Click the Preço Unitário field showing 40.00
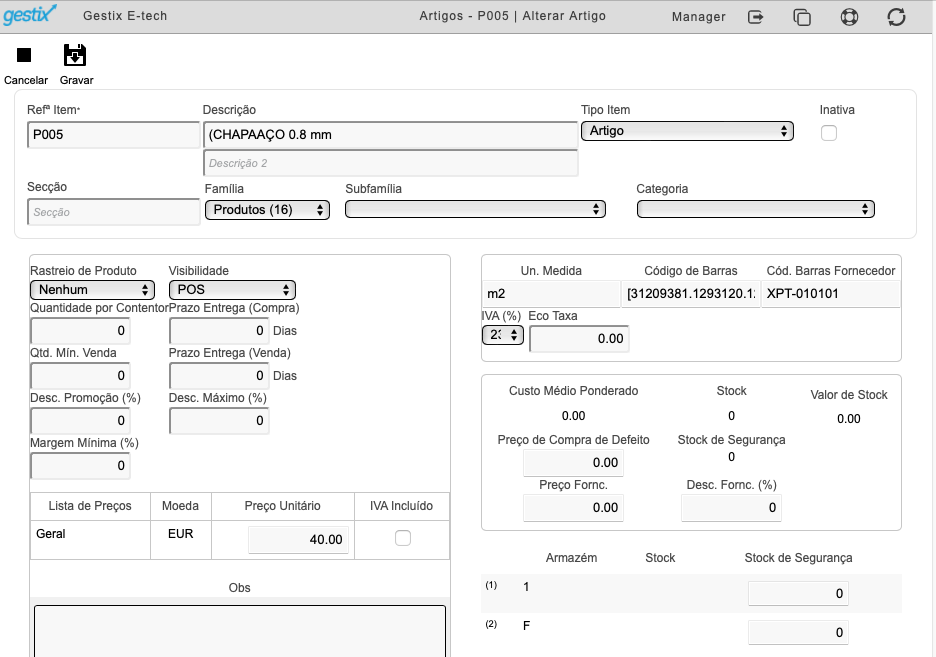 pos(298,539)
